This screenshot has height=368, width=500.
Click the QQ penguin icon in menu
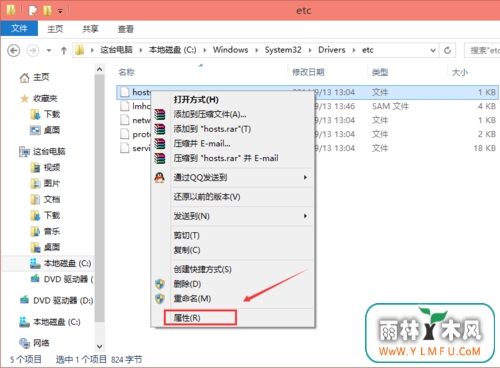point(160,177)
